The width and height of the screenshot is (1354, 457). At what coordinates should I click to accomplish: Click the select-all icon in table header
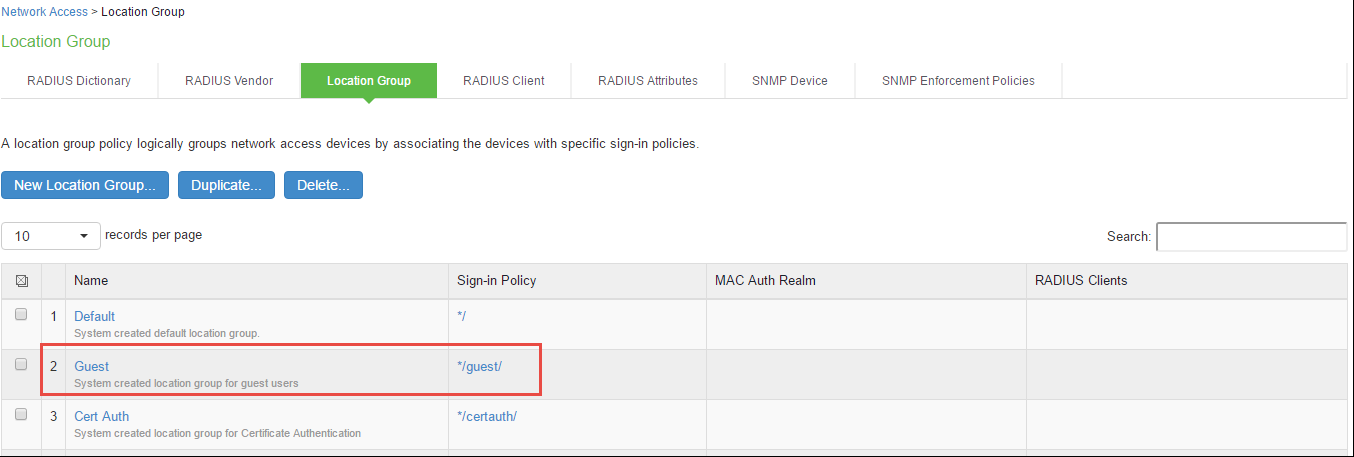pyautogui.click(x=20, y=281)
